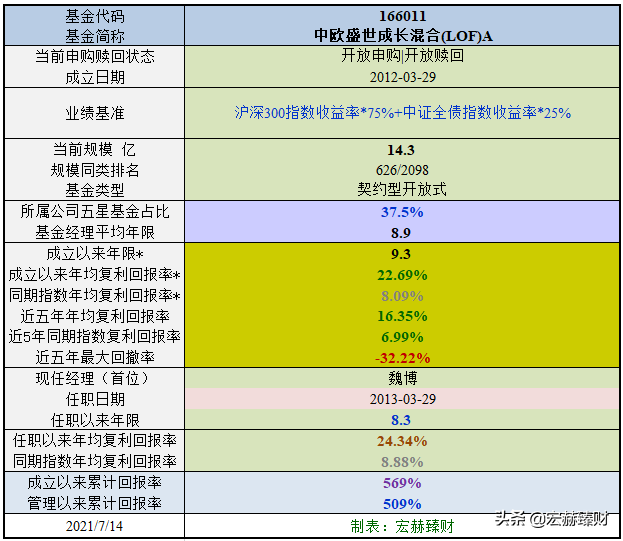Select the fund name 中欧盛世成长混合(LOF)A
The height and width of the screenshot is (541, 623).
tap(403, 36)
